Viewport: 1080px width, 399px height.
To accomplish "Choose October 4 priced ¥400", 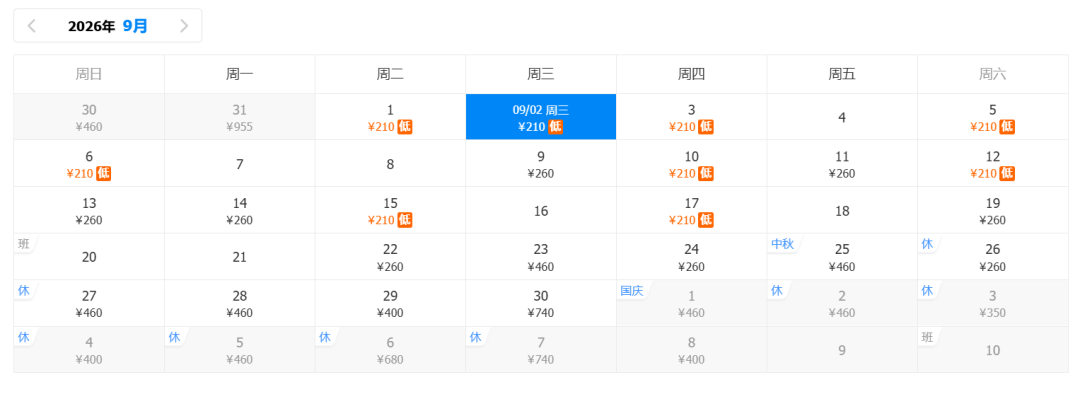I will (89, 350).
